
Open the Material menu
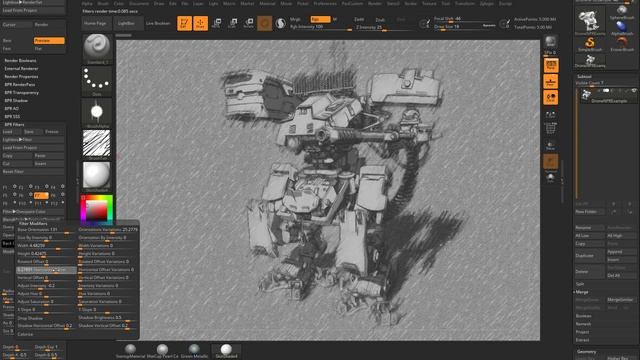[267, 4]
